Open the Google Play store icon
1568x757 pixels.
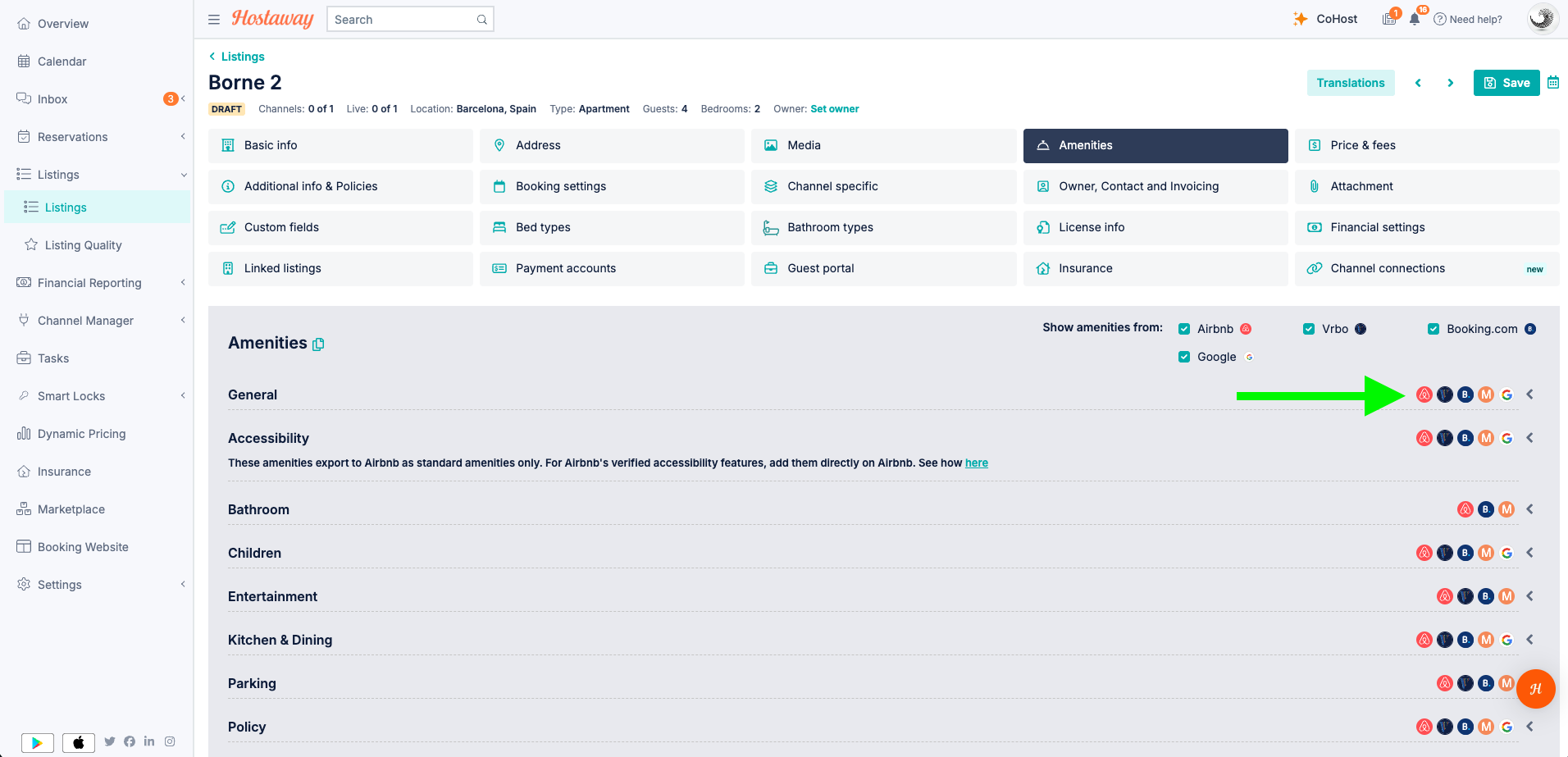pyautogui.click(x=38, y=742)
